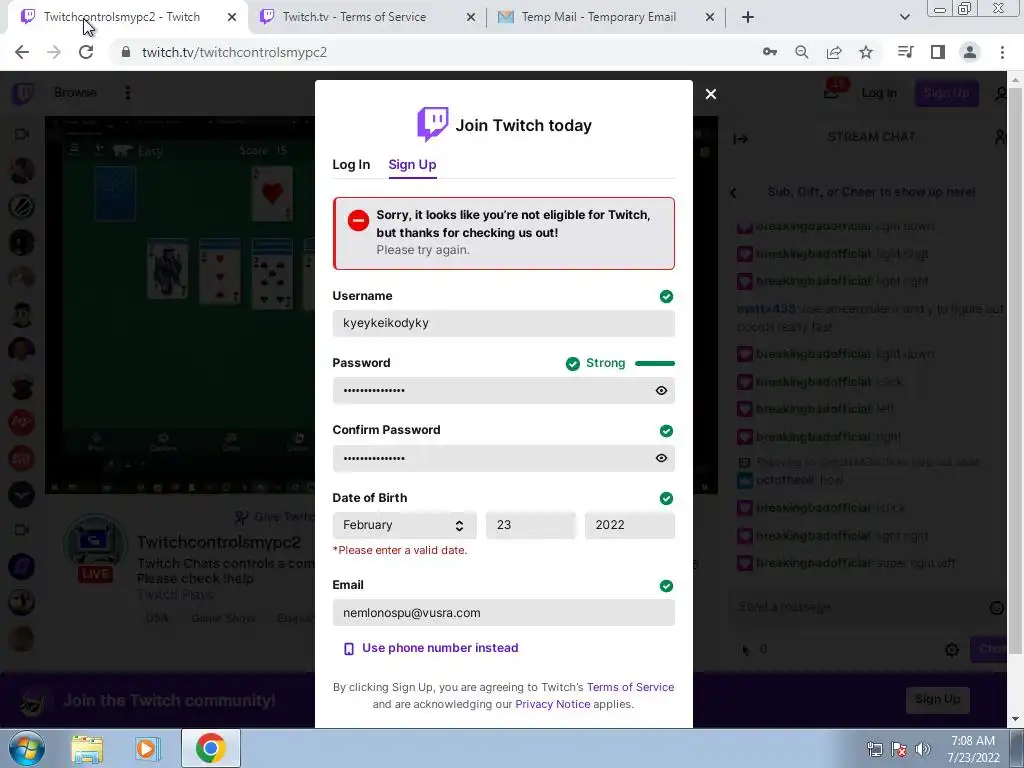Image resolution: width=1024 pixels, height=768 pixels.
Task: Show the Password field characters
Action: pos(661,391)
